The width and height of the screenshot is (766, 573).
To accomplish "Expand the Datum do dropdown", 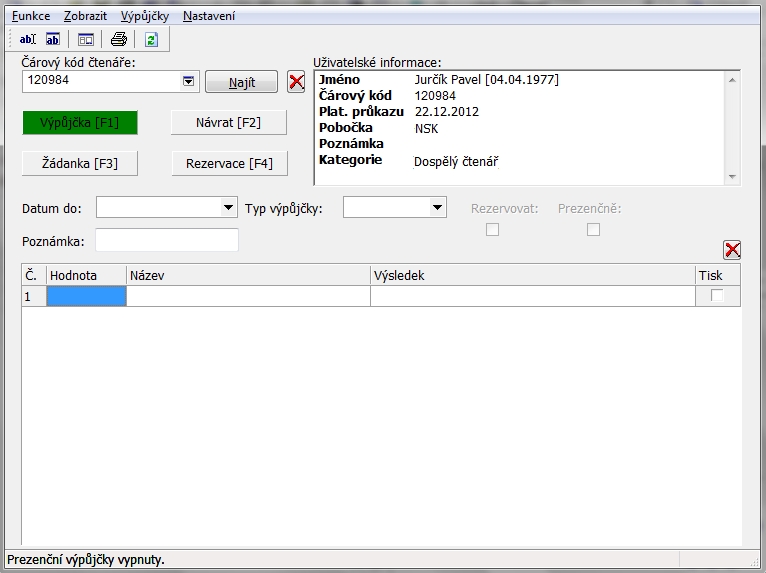I will [228, 208].
